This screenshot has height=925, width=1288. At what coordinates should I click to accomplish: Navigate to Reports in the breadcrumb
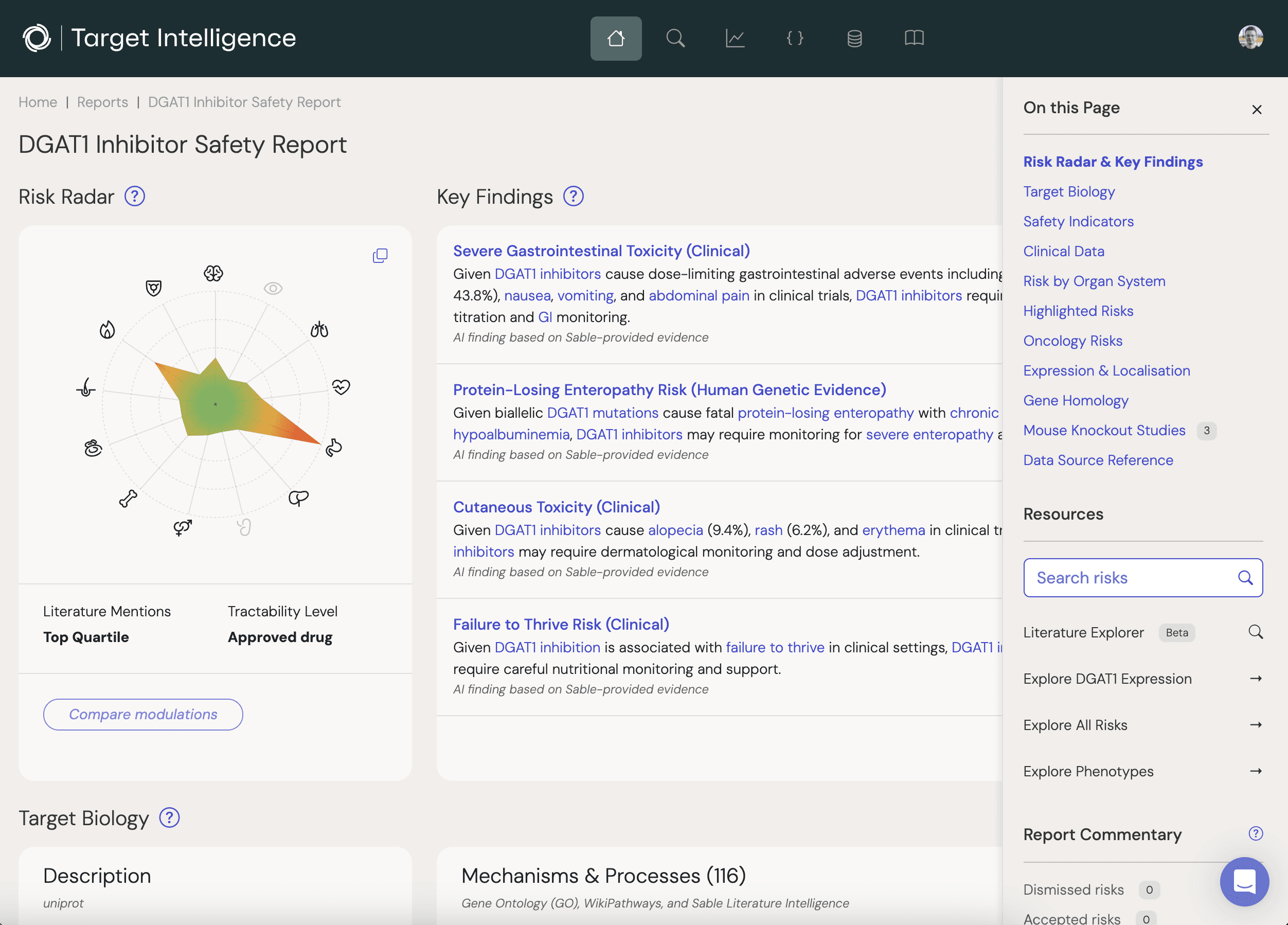point(102,102)
